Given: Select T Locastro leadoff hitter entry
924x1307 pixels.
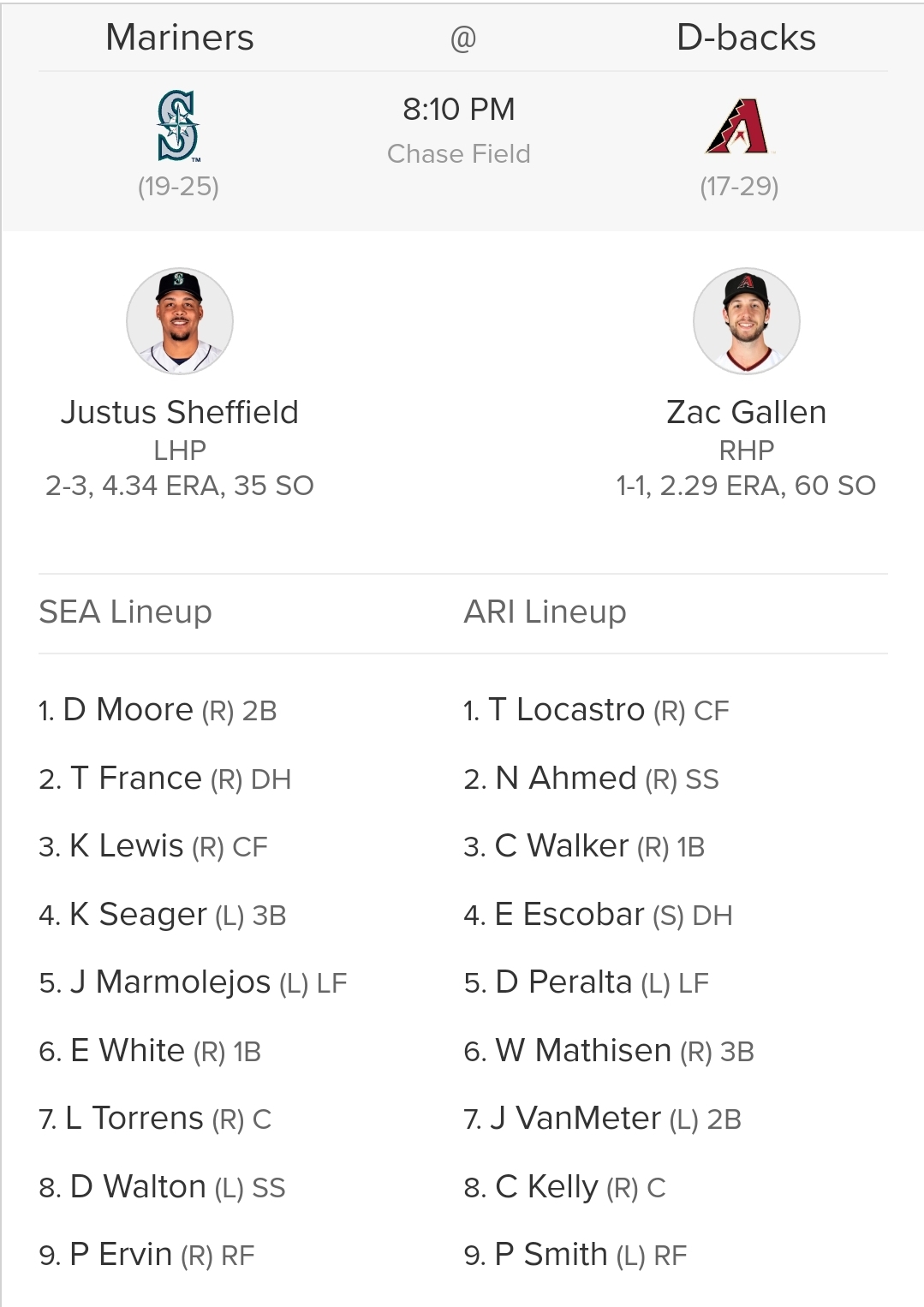Looking at the screenshot, I should [596, 710].
